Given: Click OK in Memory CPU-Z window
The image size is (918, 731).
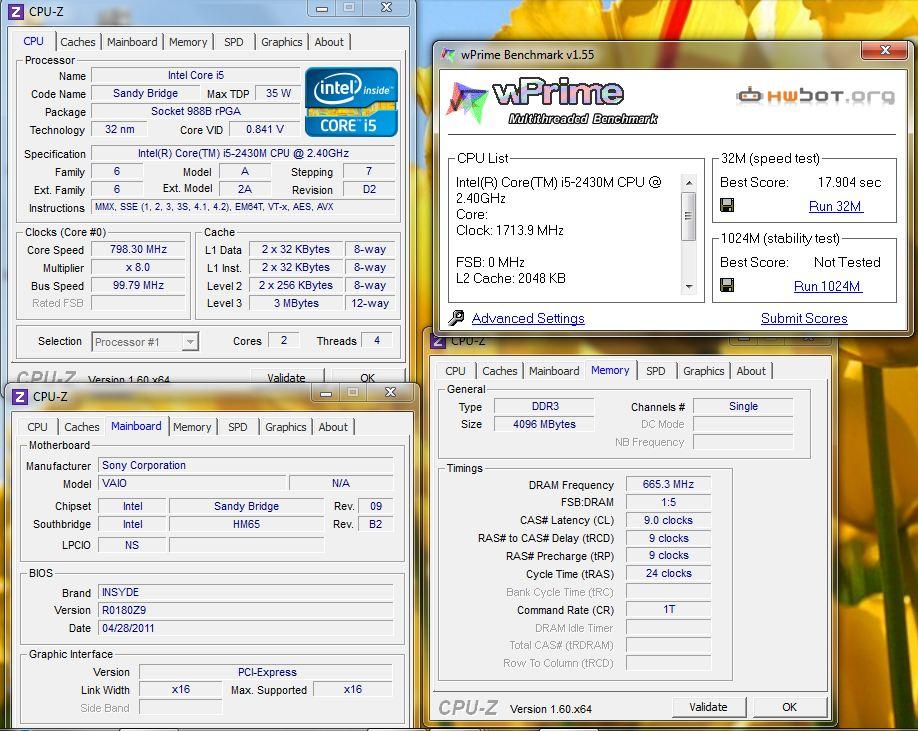Looking at the screenshot, I should pos(789,707).
